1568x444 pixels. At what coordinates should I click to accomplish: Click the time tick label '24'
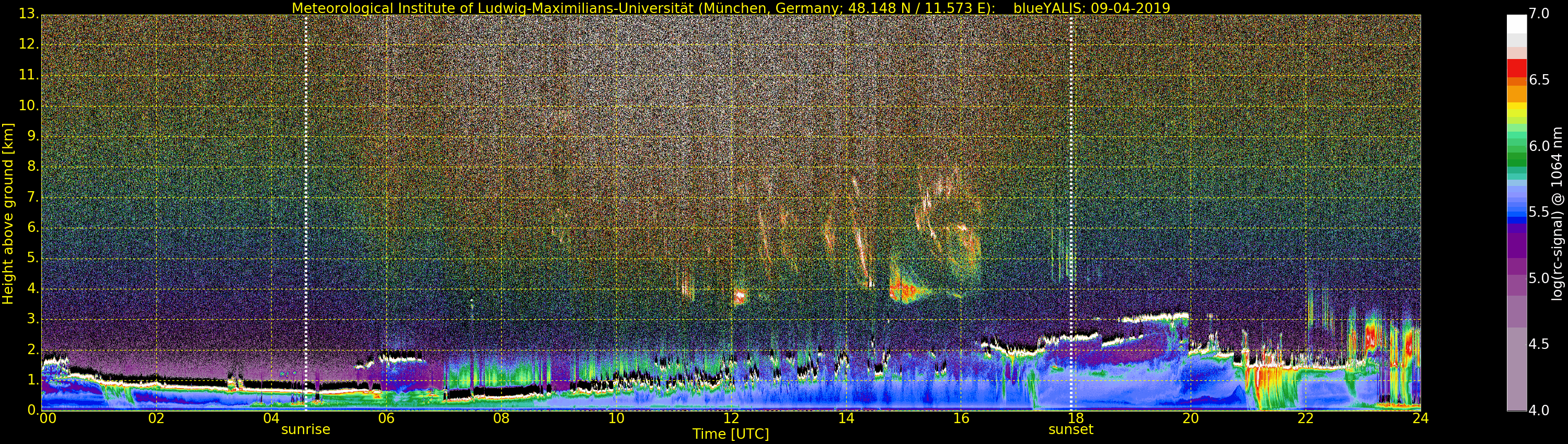(1421, 418)
